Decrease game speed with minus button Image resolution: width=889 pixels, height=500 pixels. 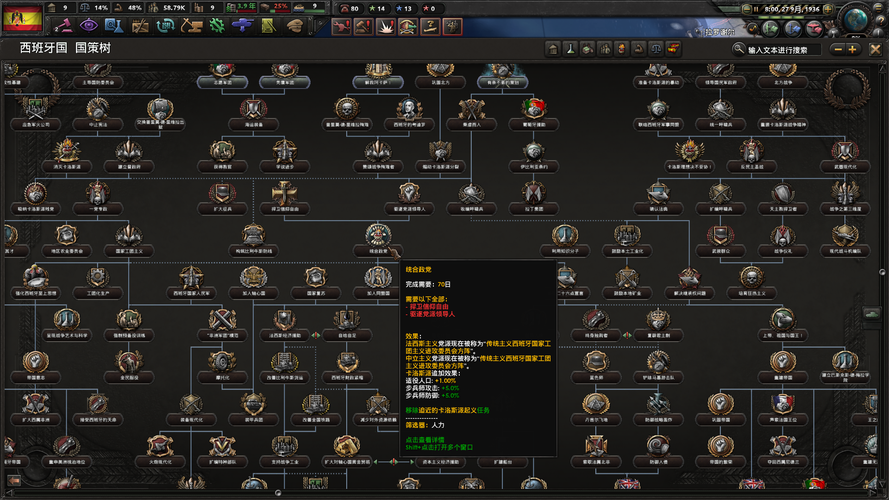(747, 9)
